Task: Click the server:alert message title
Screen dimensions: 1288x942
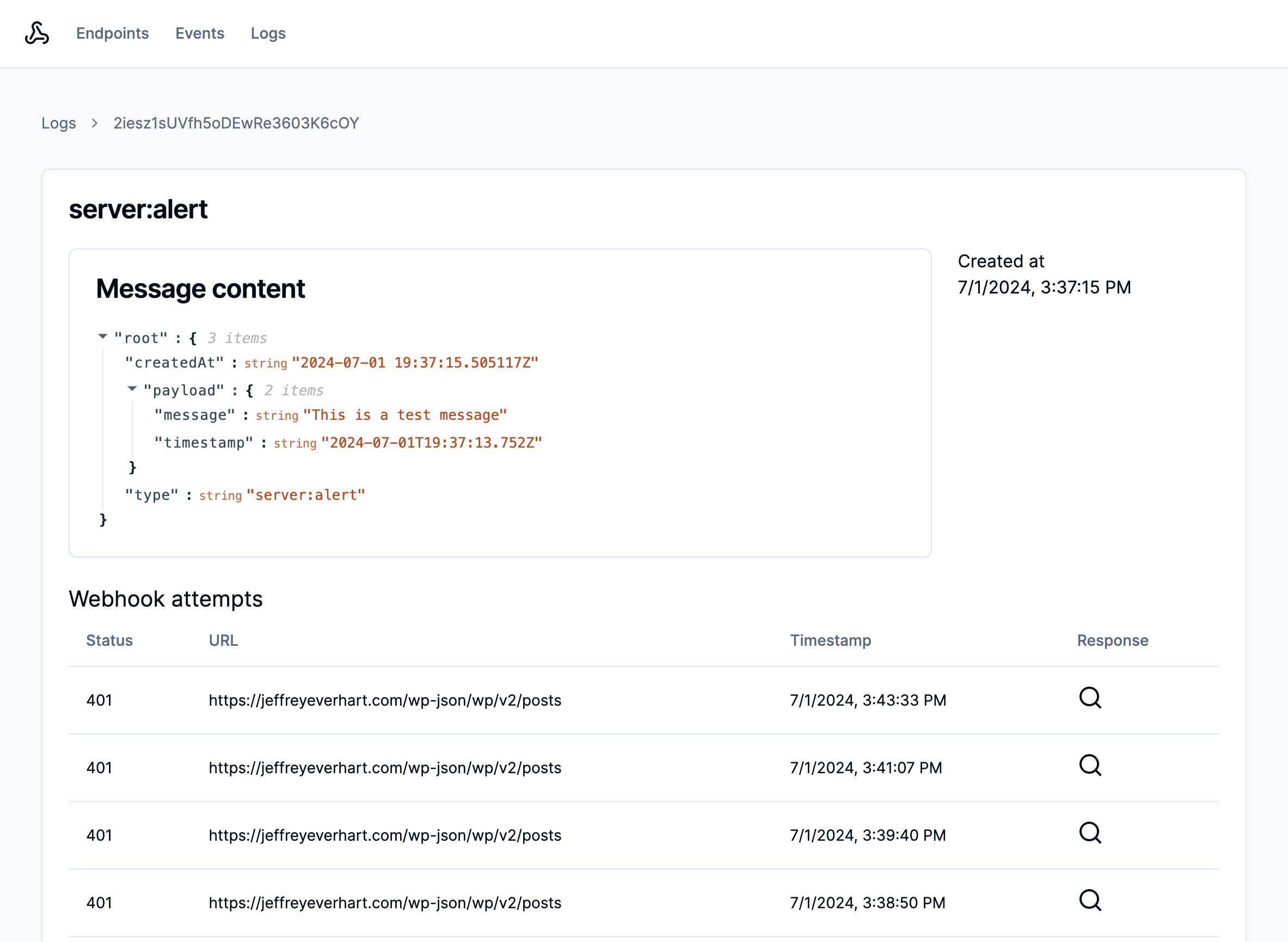Action: tap(138, 209)
